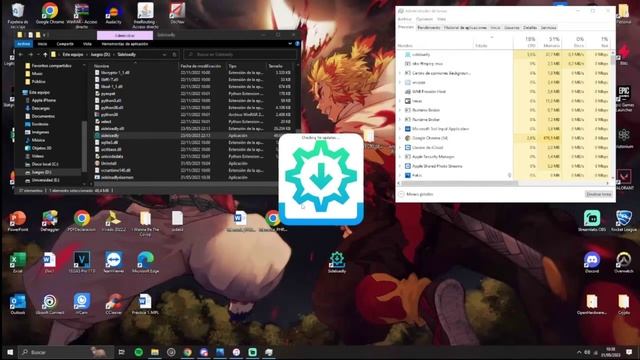The width and height of the screenshot is (640, 360).
Task: Select Descargas in the navigation pane
Action: (x=40, y=108)
